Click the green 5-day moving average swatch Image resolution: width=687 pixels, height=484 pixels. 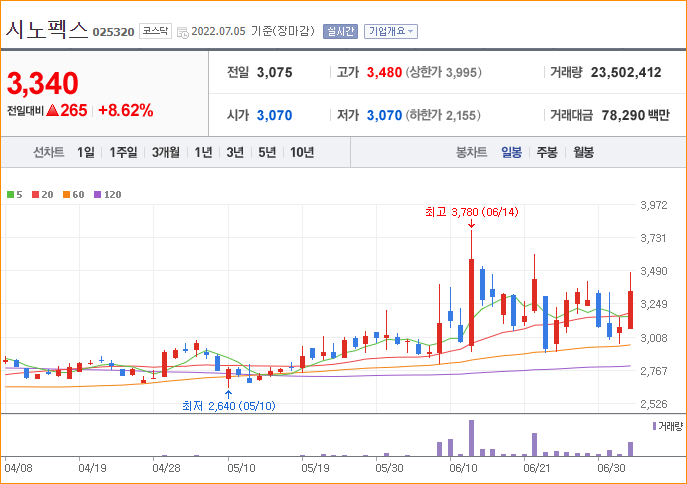coord(11,194)
